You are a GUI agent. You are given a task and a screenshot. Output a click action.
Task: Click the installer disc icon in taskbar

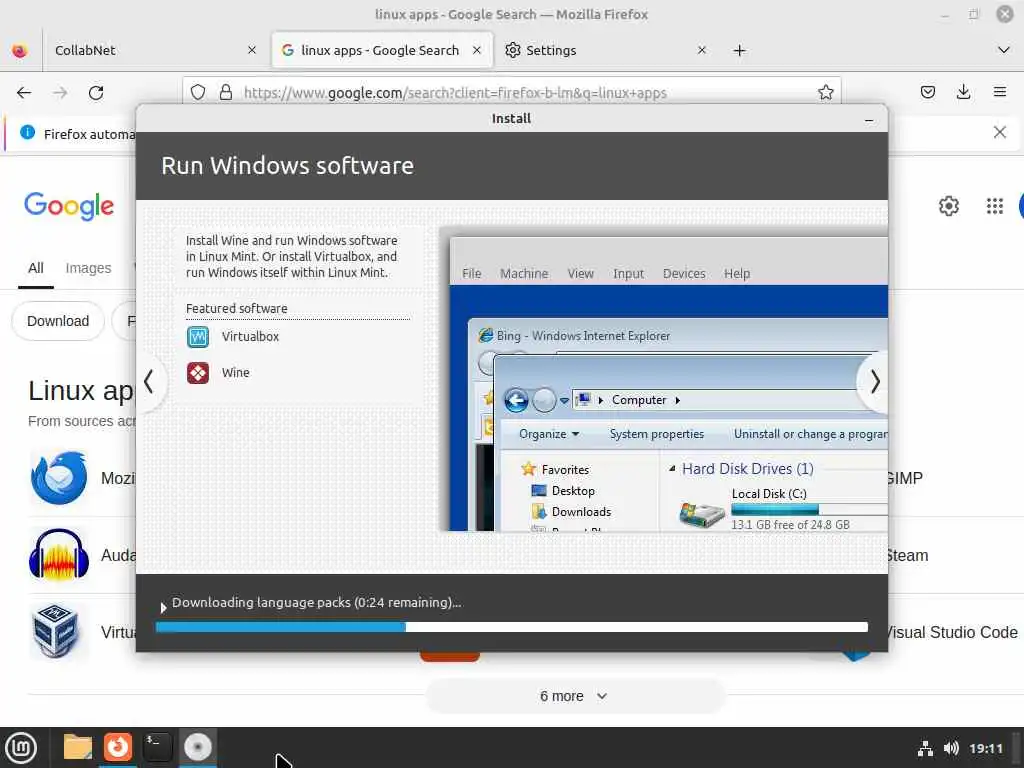[197, 747]
